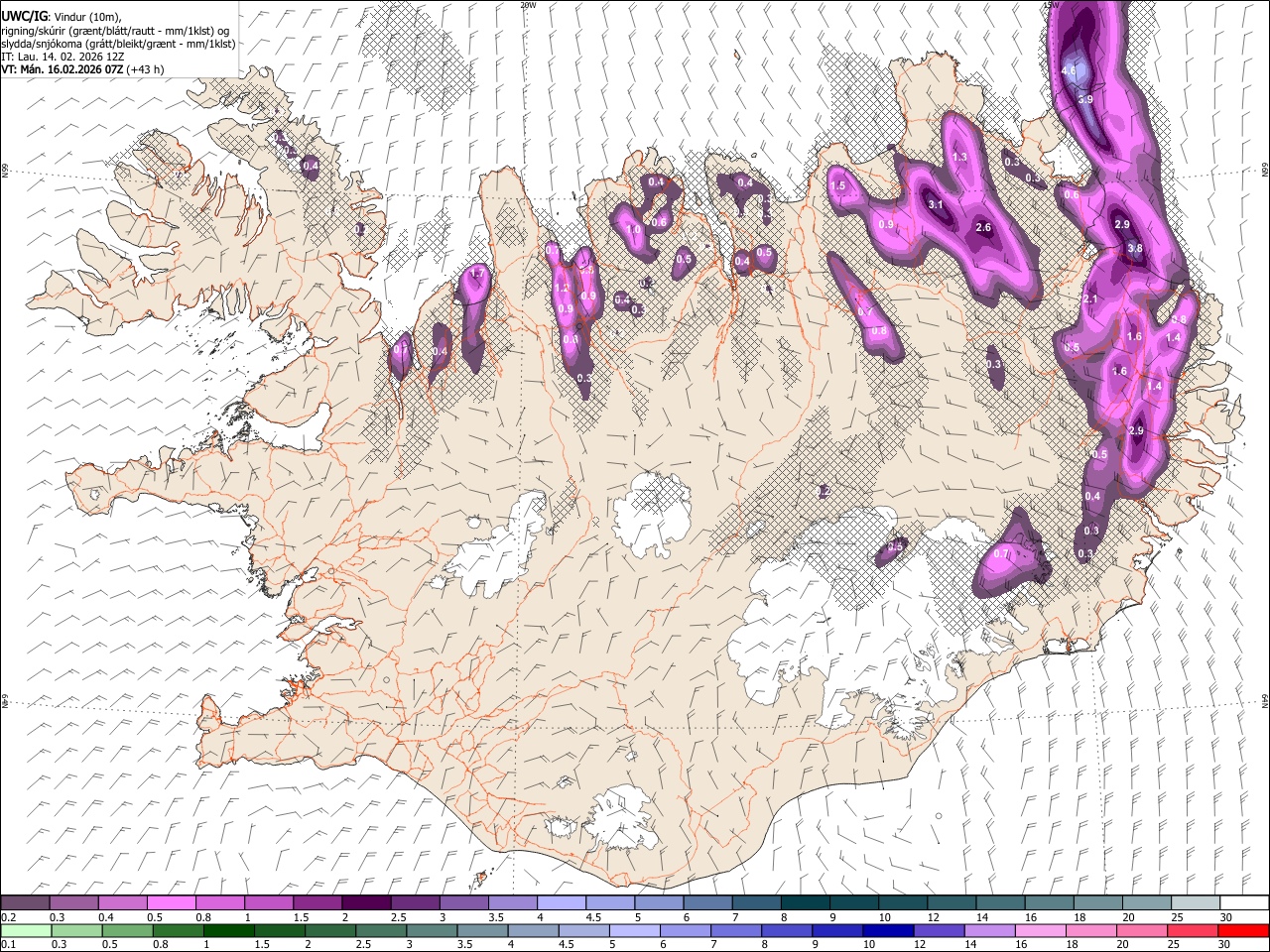This screenshot has height=952, width=1270.
Task: Click the '0.2' label in the snow legend
Action: [x=8, y=916]
